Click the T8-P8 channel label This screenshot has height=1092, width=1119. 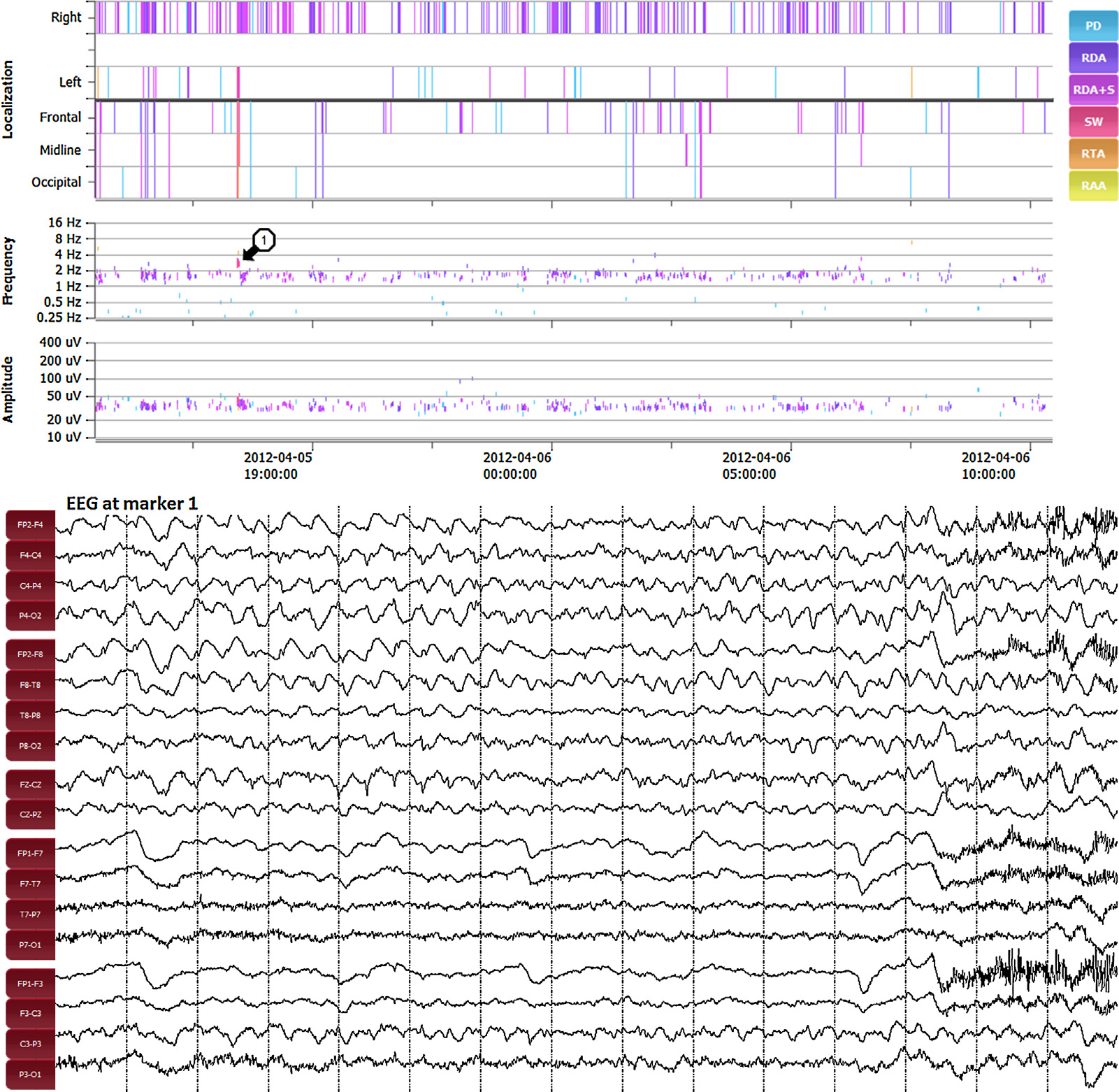[x=30, y=716]
